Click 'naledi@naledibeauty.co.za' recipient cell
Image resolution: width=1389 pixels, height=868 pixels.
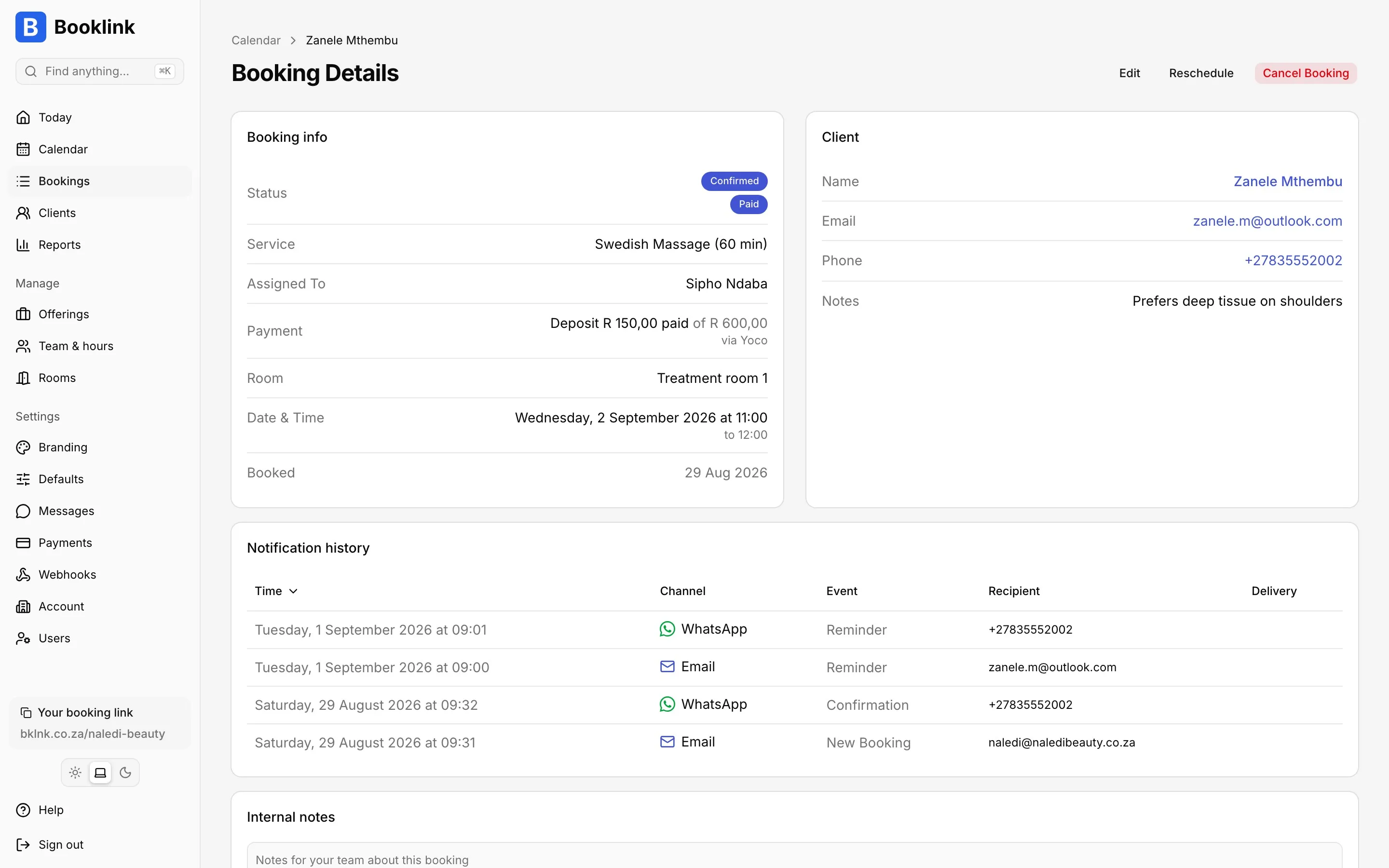coord(1061,743)
